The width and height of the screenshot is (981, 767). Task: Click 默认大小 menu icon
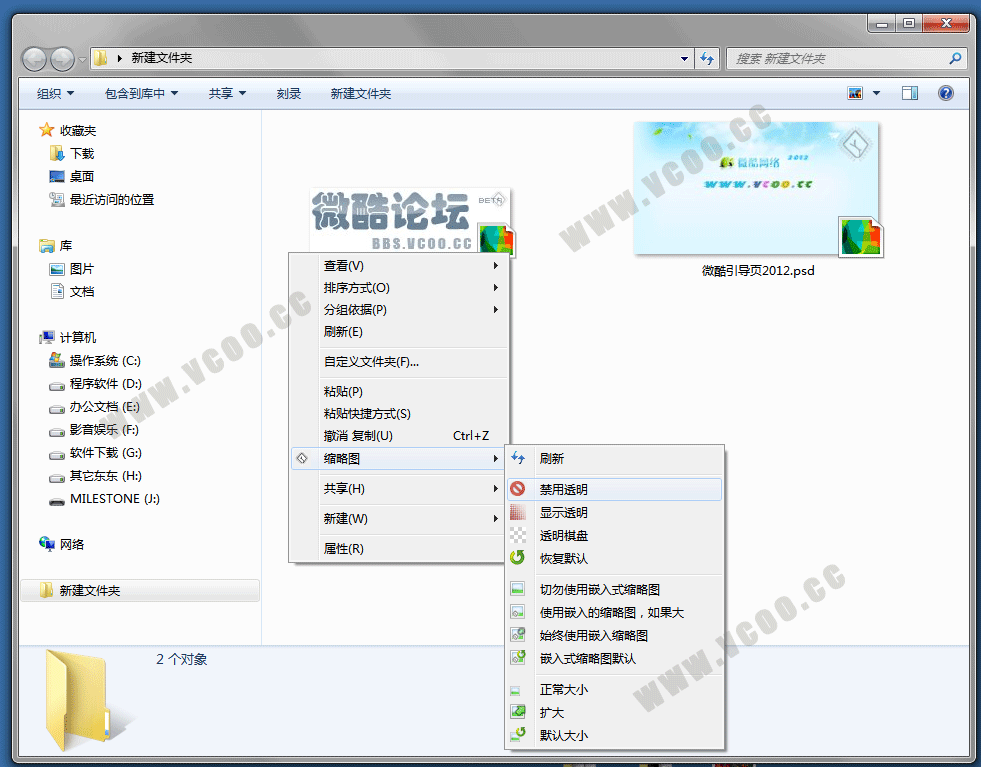tap(518, 735)
